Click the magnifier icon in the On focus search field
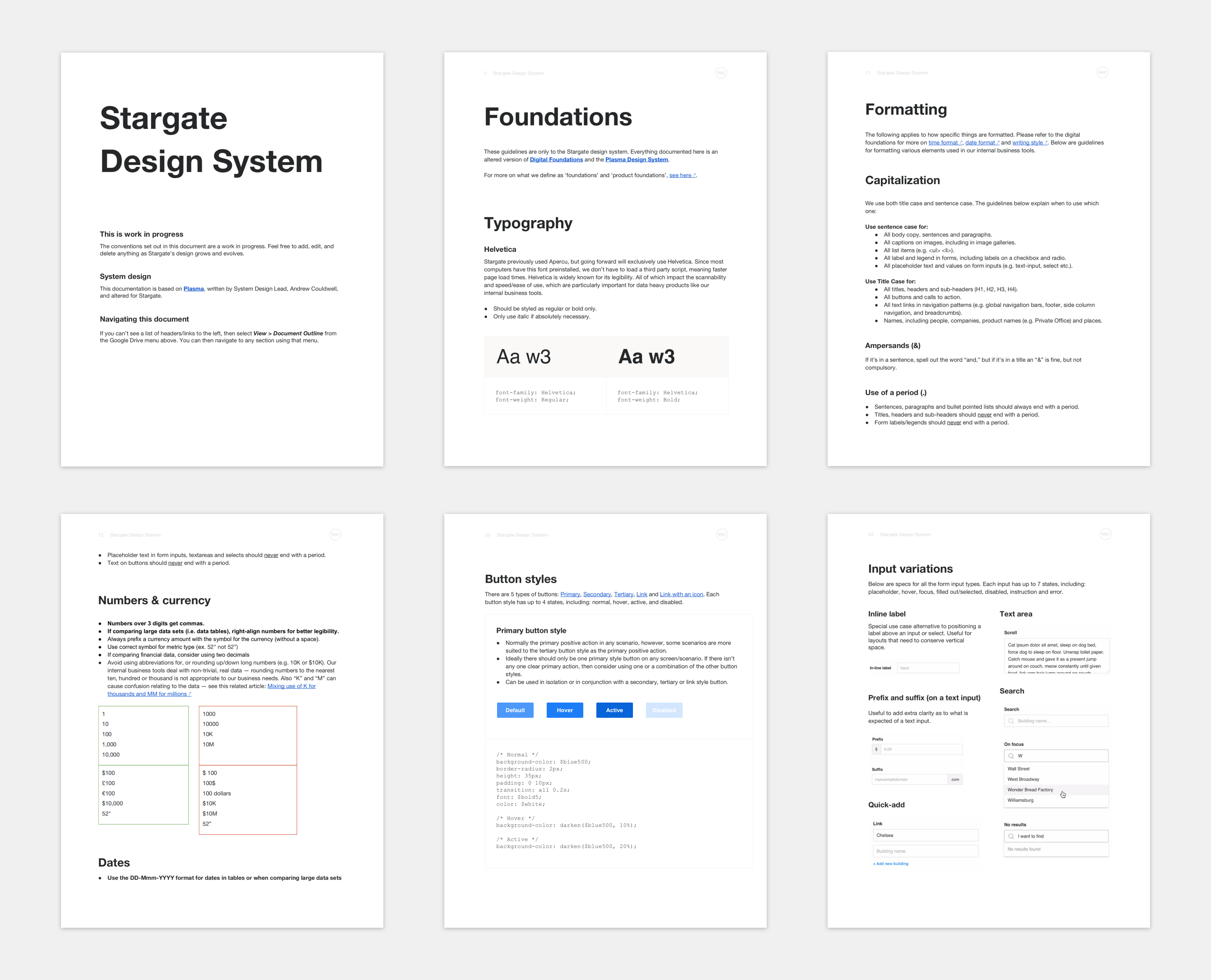Screen dimensions: 1211x980 click(x=1011, y=756)
